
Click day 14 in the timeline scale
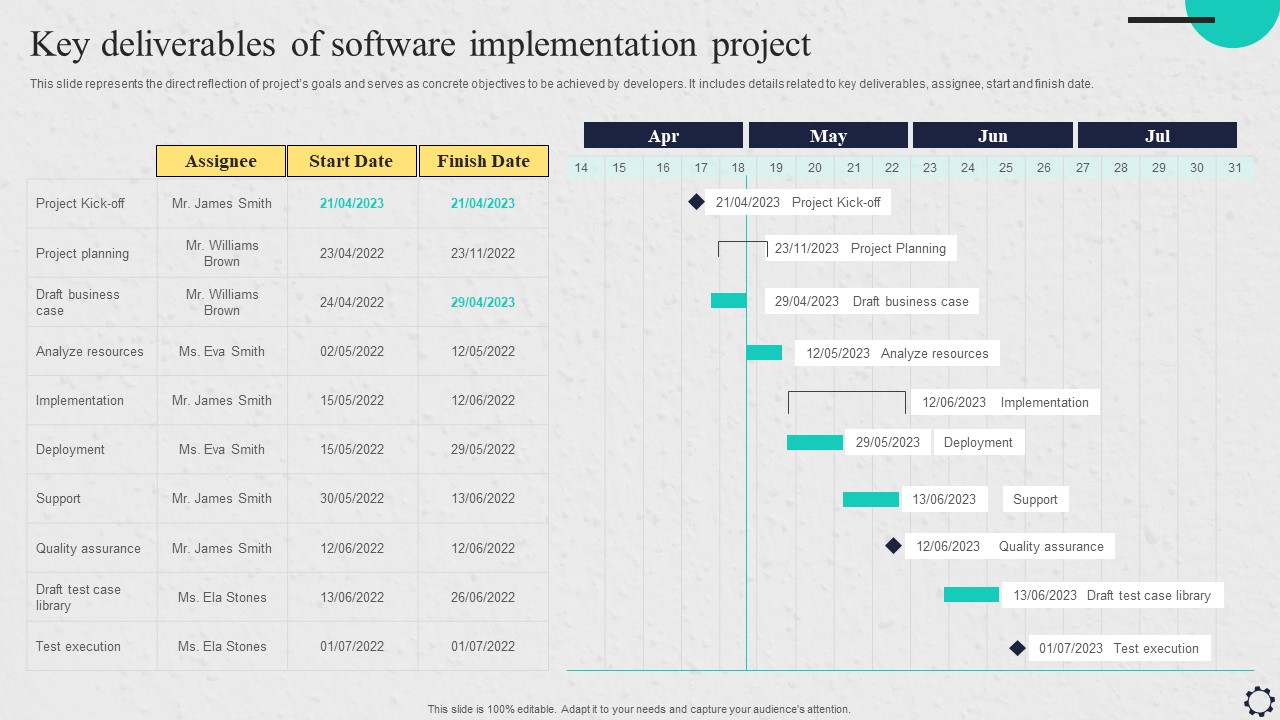point(581,168)
